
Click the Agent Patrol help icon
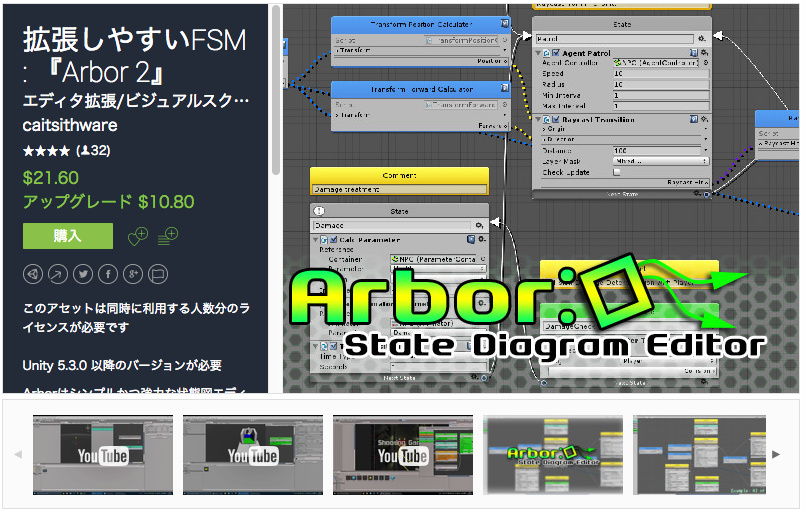(x=694, y=53)
